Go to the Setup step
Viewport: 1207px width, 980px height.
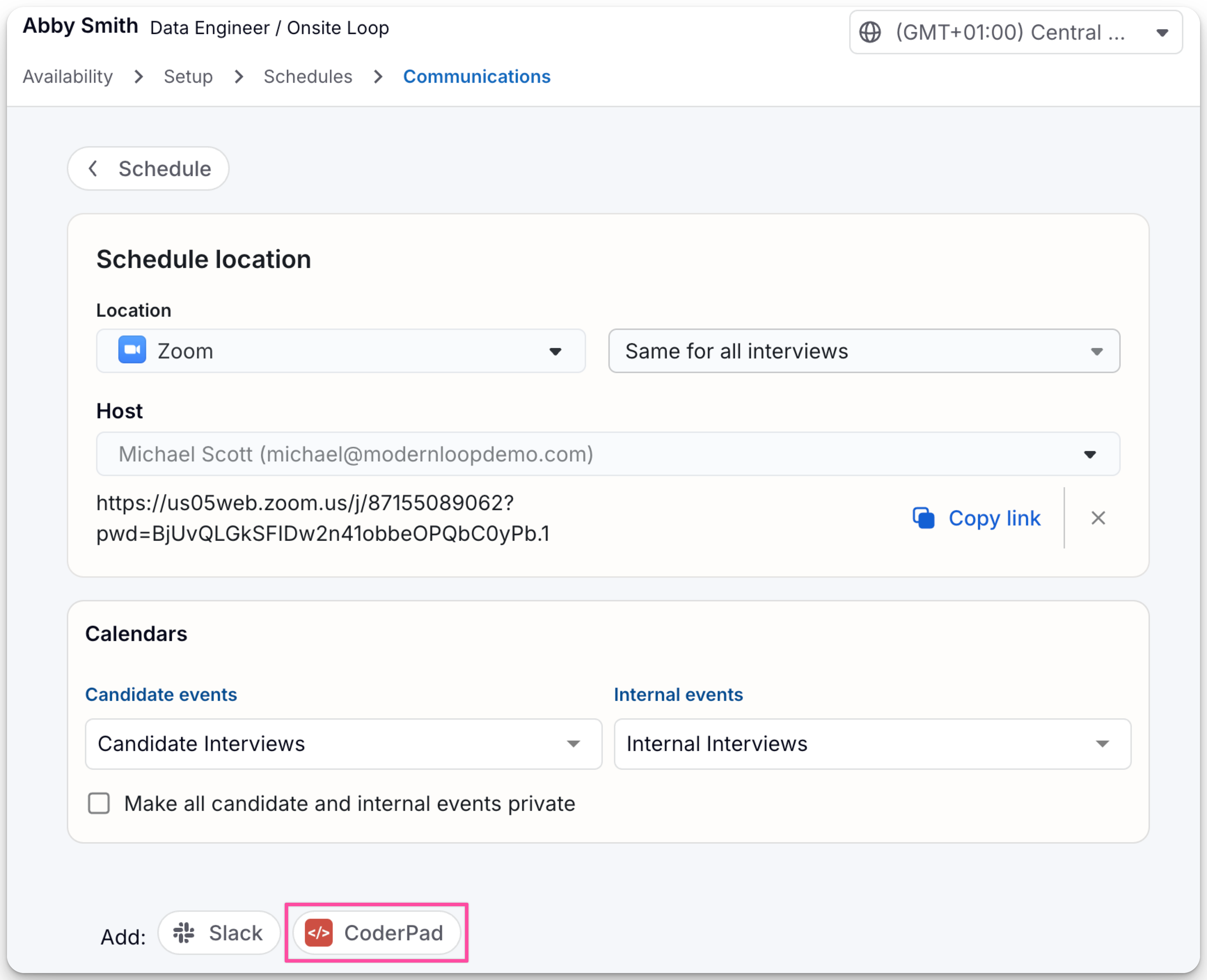[188, 77]
